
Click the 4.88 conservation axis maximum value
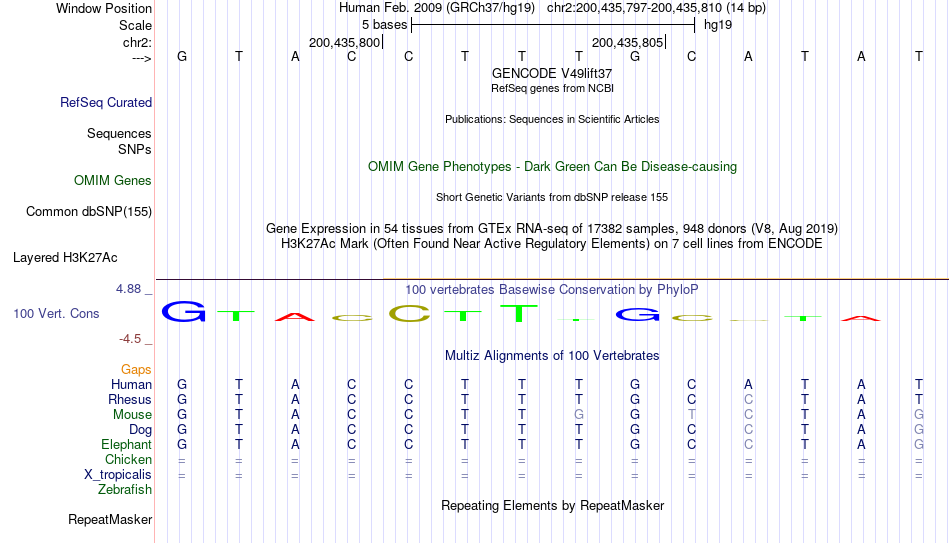point(128,289)
